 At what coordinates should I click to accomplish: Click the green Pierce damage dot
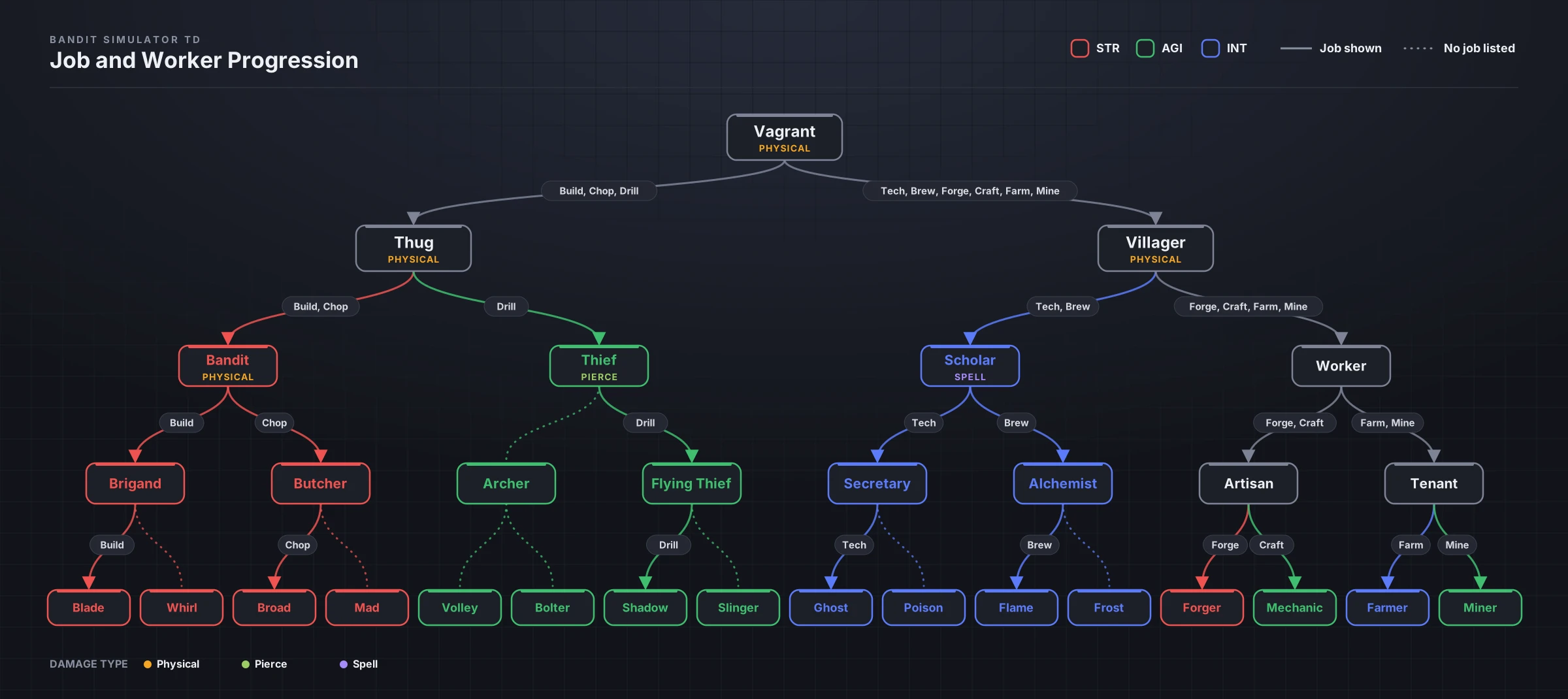246,664
